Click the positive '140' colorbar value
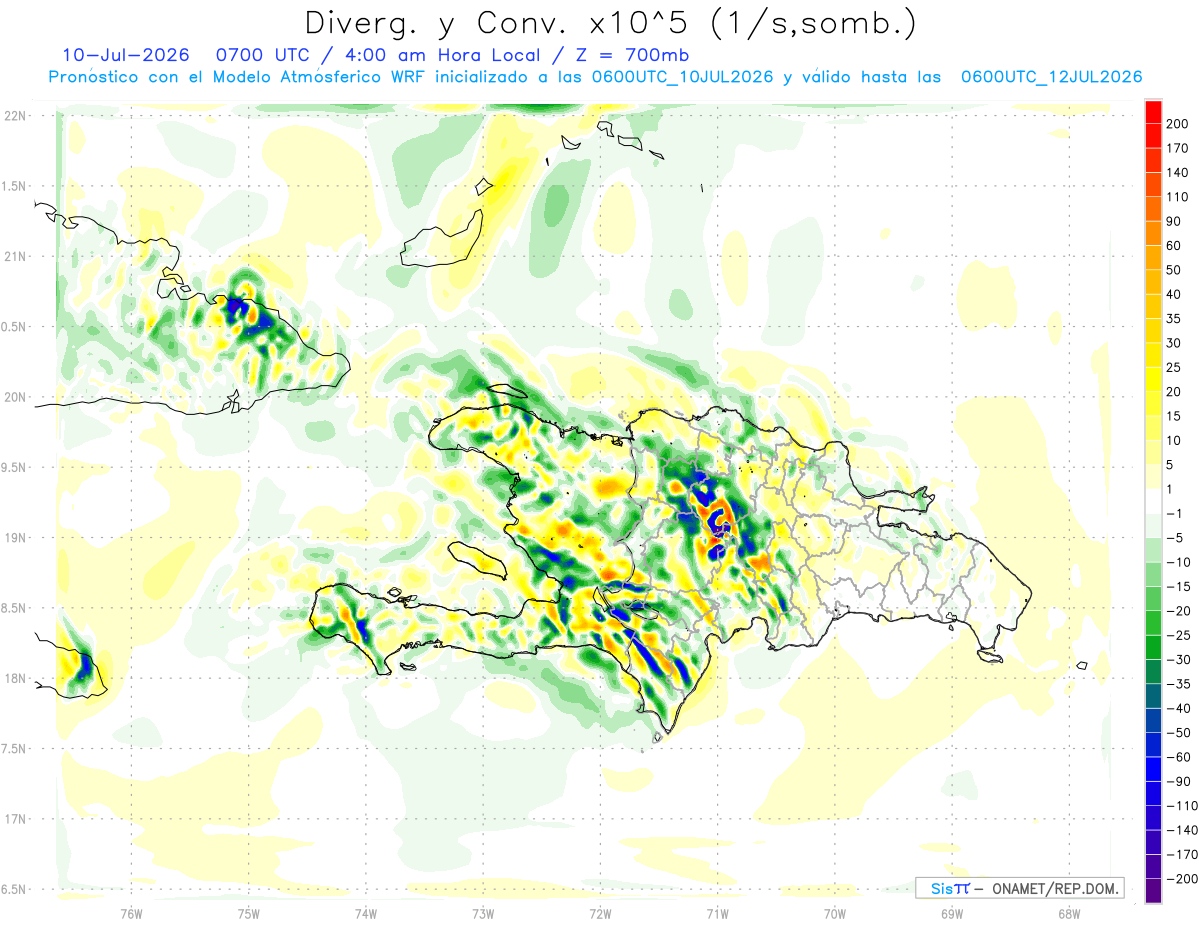Viewport: 1200px width, 927px height. (x=1178, y=172)
